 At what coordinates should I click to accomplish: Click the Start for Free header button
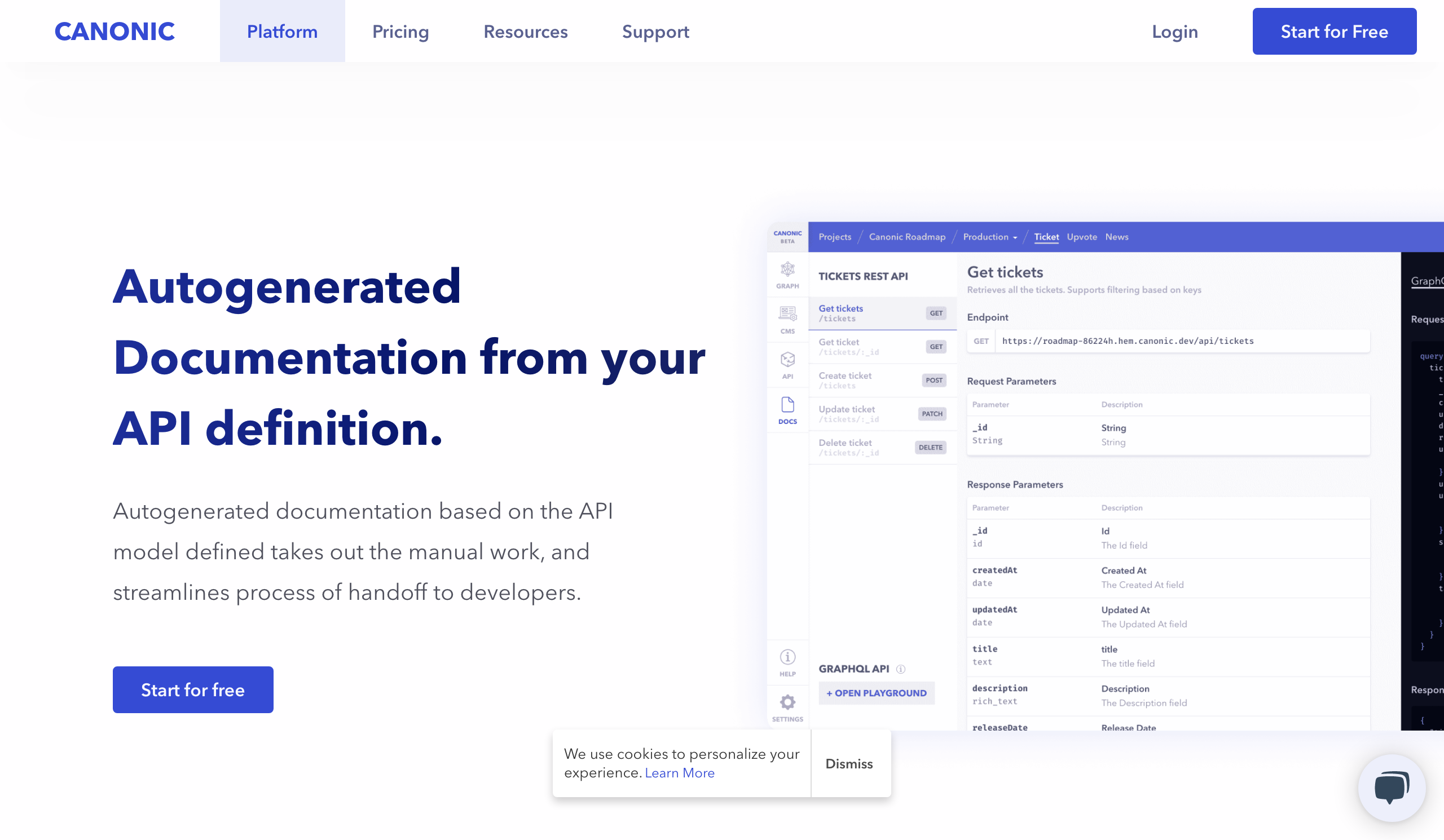pos(1334,32)
